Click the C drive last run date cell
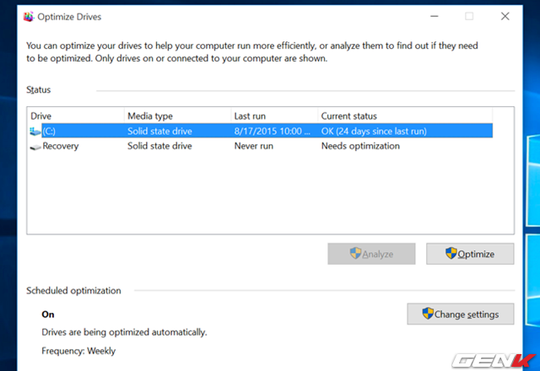Image resolution: width=540 pixels, height=371 pixels. tap(272, 131)
